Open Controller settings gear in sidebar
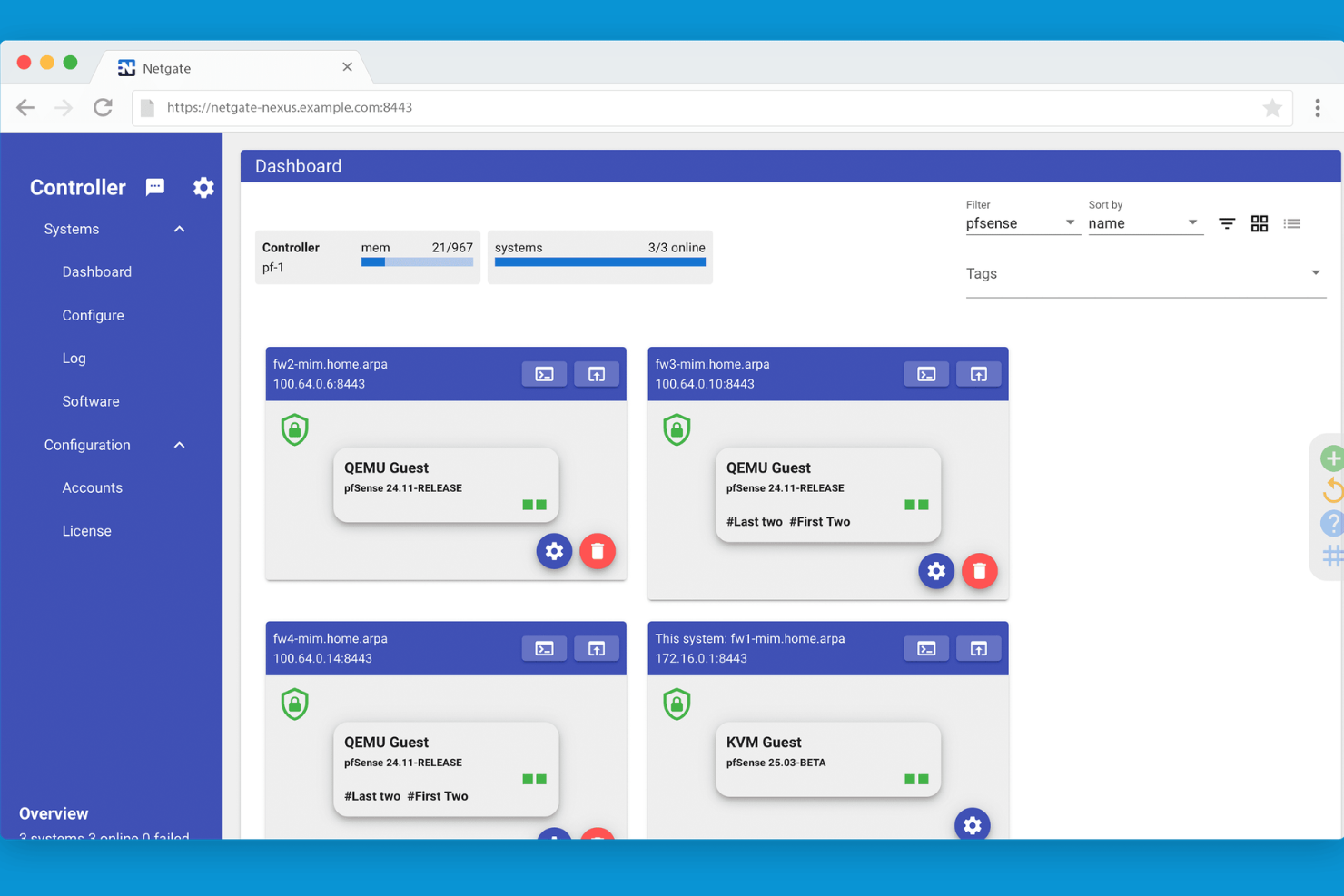1344x896 pixels. tap(203, 187)
